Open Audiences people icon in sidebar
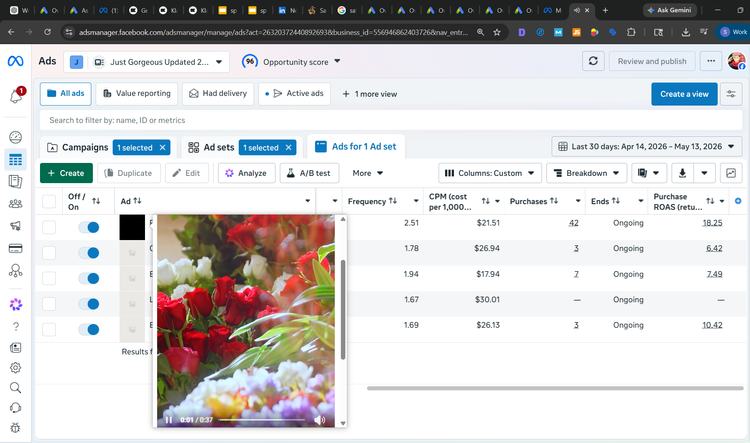 tap(15, 204)
